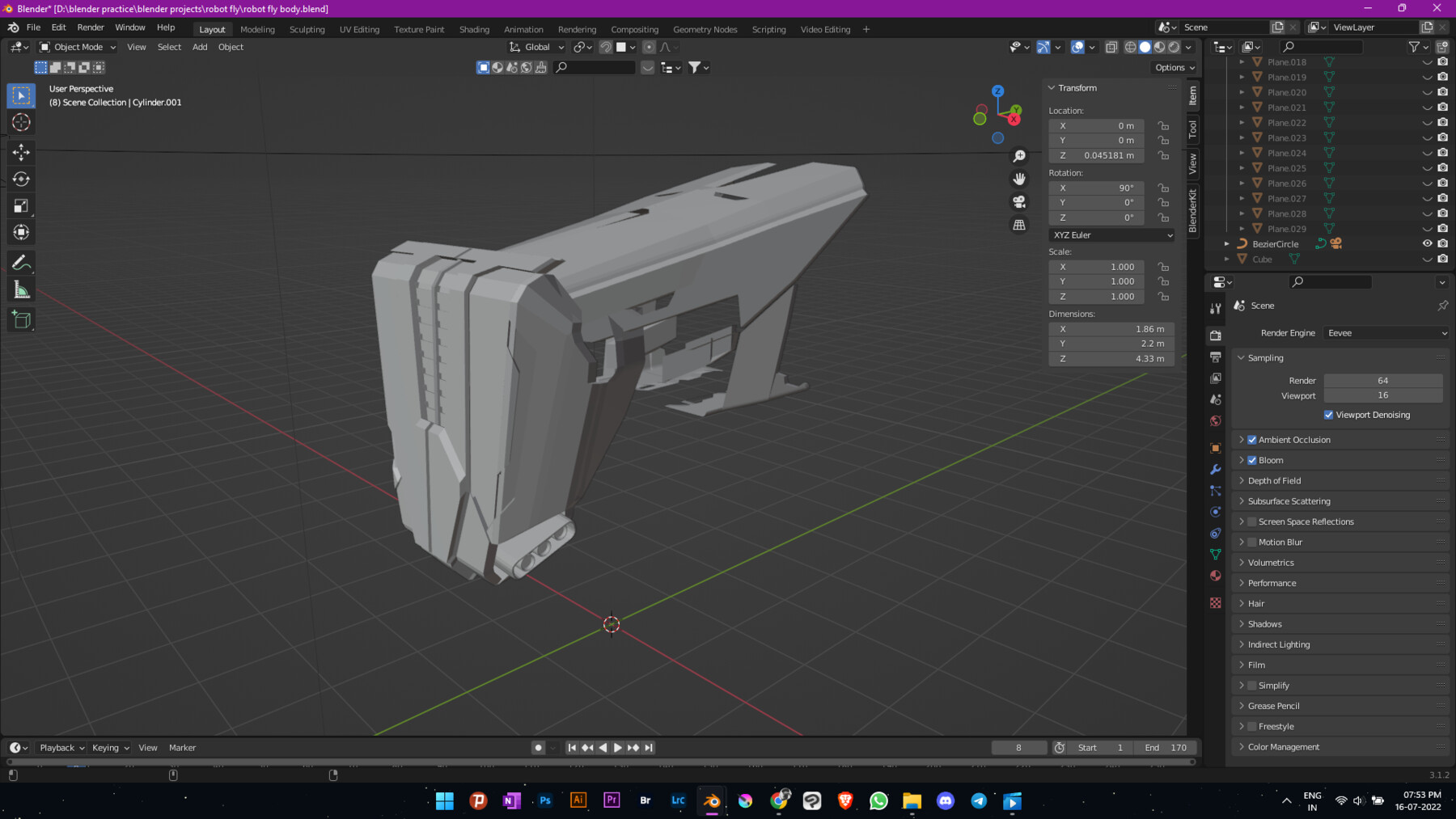
Task: Uncheck Viewport Denoising
Action: (x=1327, y=415)
